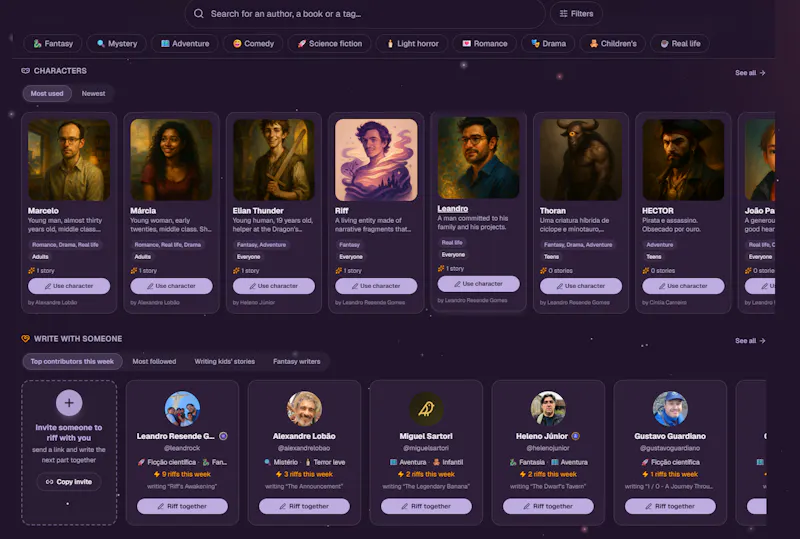
Task: Click the @leandrock handle
Action: tap(182, 448)
